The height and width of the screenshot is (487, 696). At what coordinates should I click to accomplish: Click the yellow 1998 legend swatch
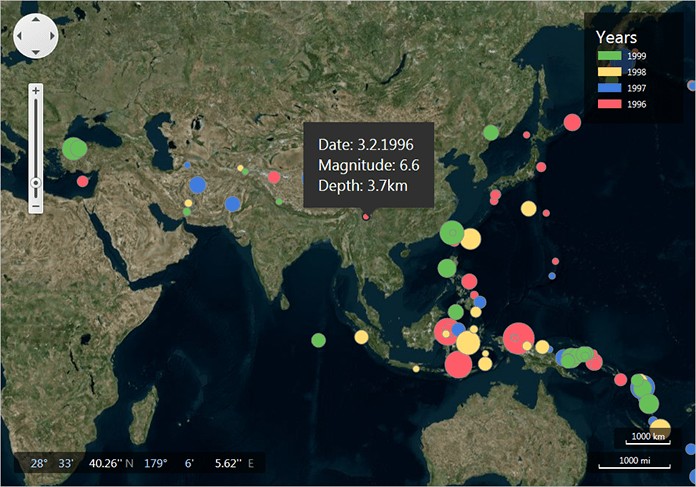[x=608, y=72]
